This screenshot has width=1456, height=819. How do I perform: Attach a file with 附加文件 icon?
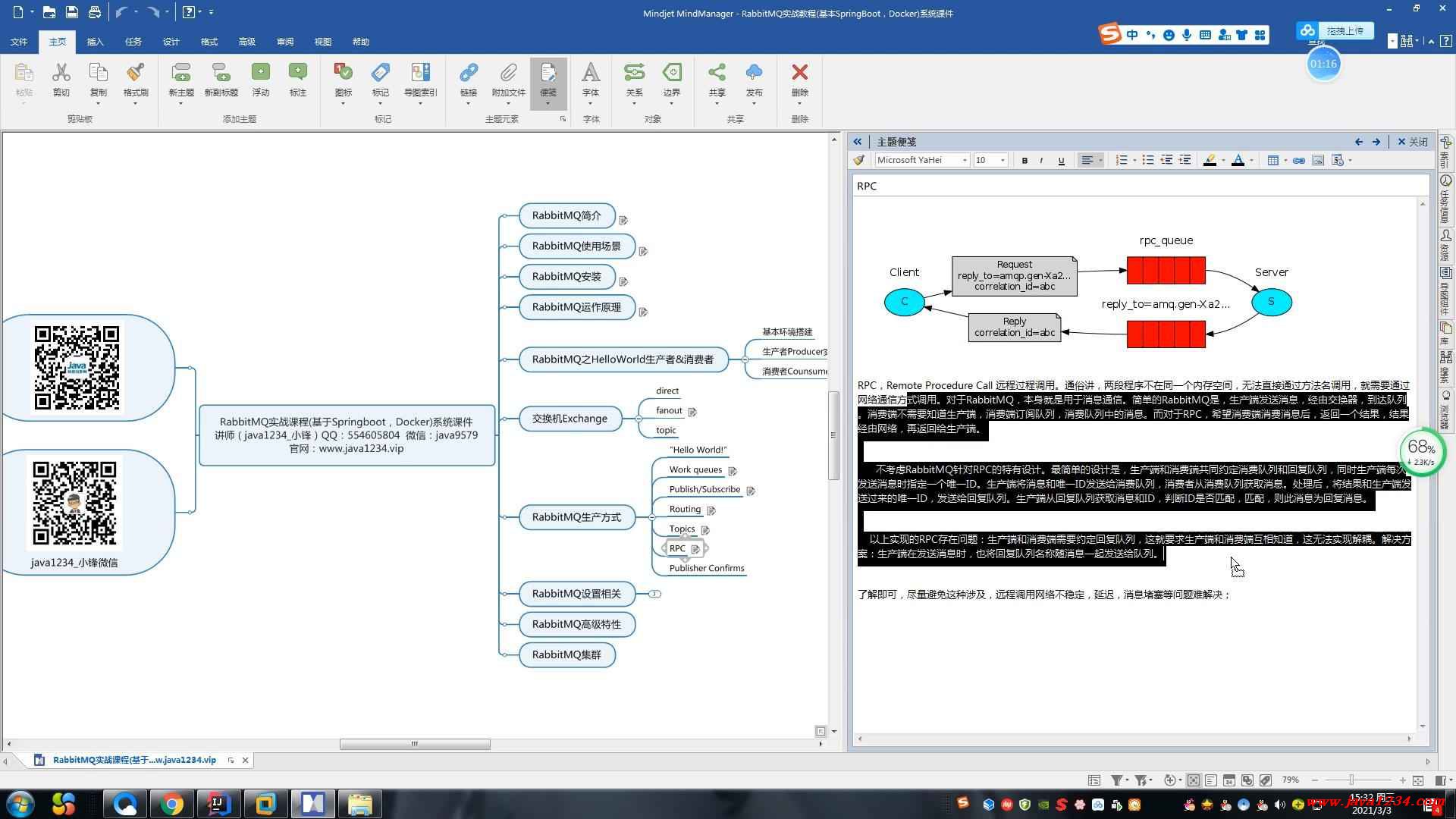pos(508,73)
